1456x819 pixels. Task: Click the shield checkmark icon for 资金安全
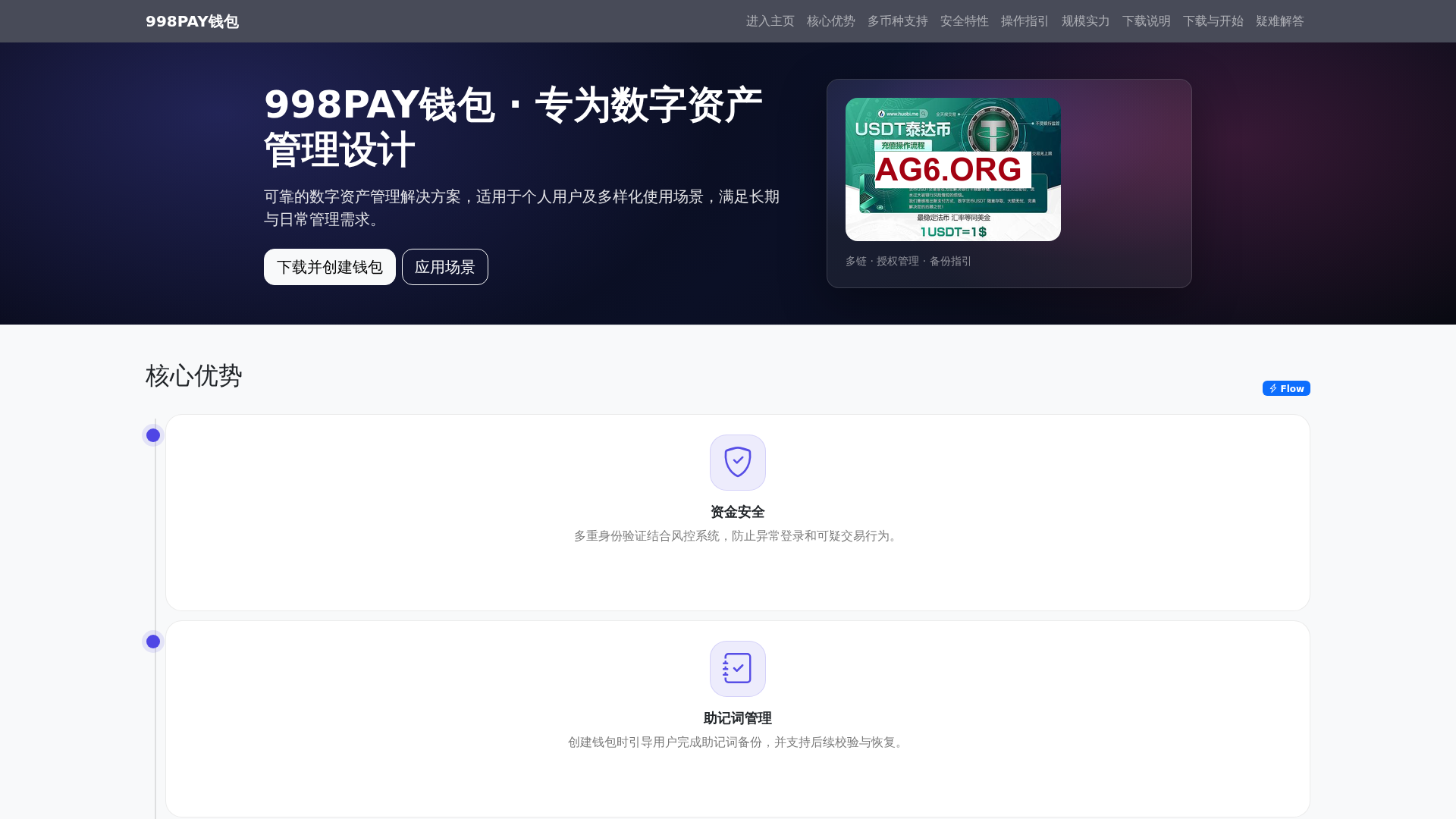[738, 463]
